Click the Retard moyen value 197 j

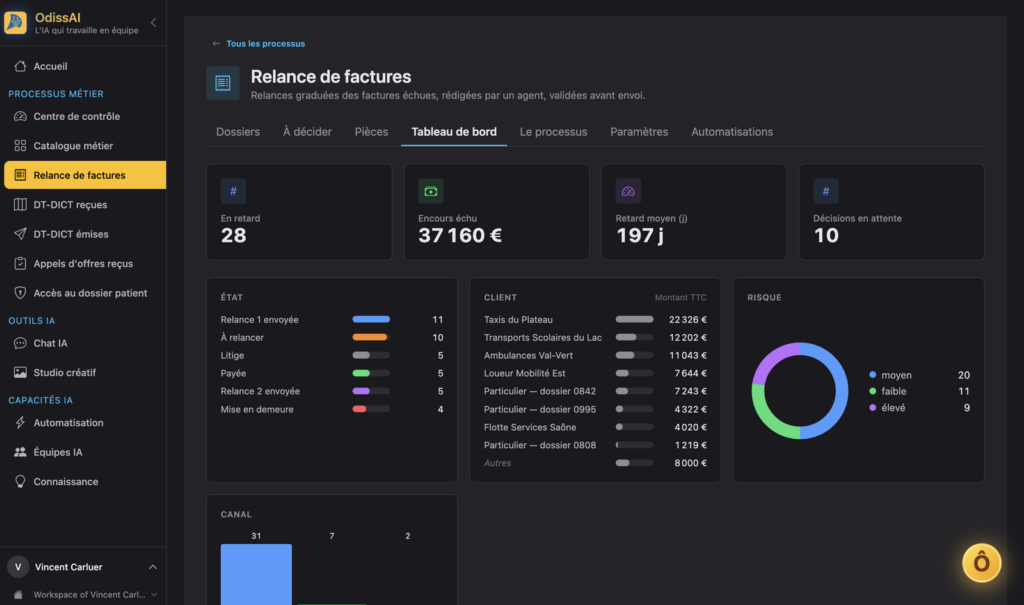coord(640,235)
